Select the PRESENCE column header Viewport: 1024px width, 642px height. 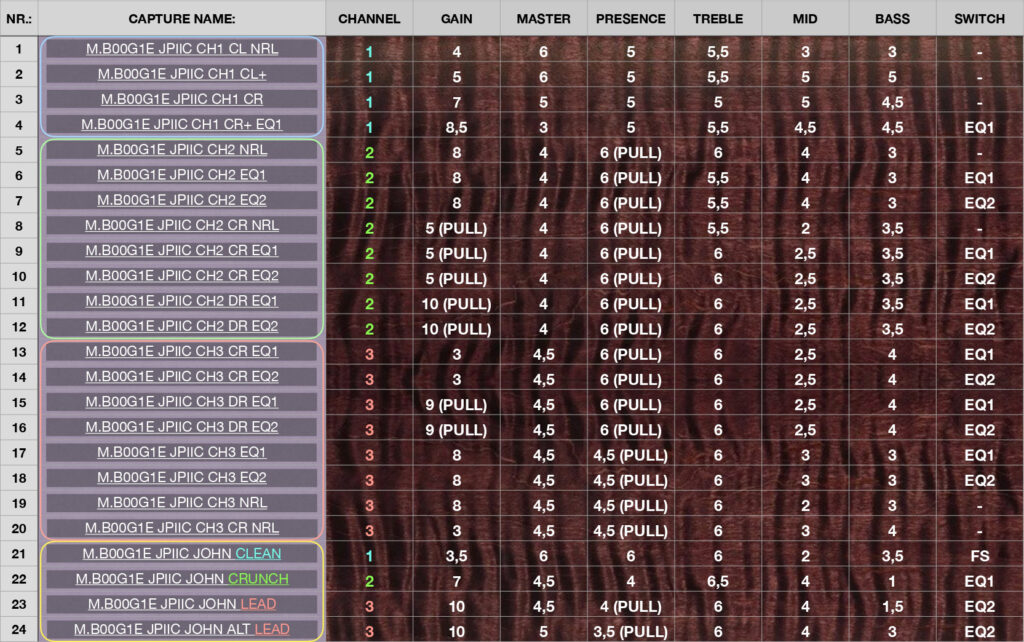(x=630, y=19)
